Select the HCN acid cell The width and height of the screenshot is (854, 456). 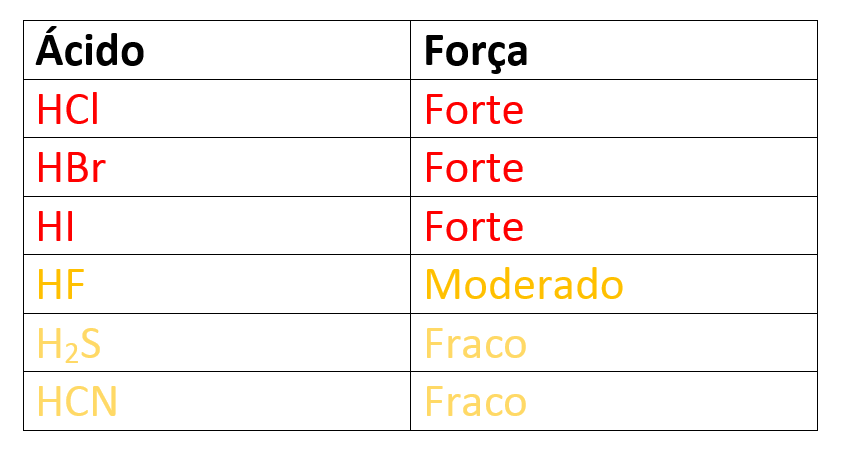coord(77,402)
